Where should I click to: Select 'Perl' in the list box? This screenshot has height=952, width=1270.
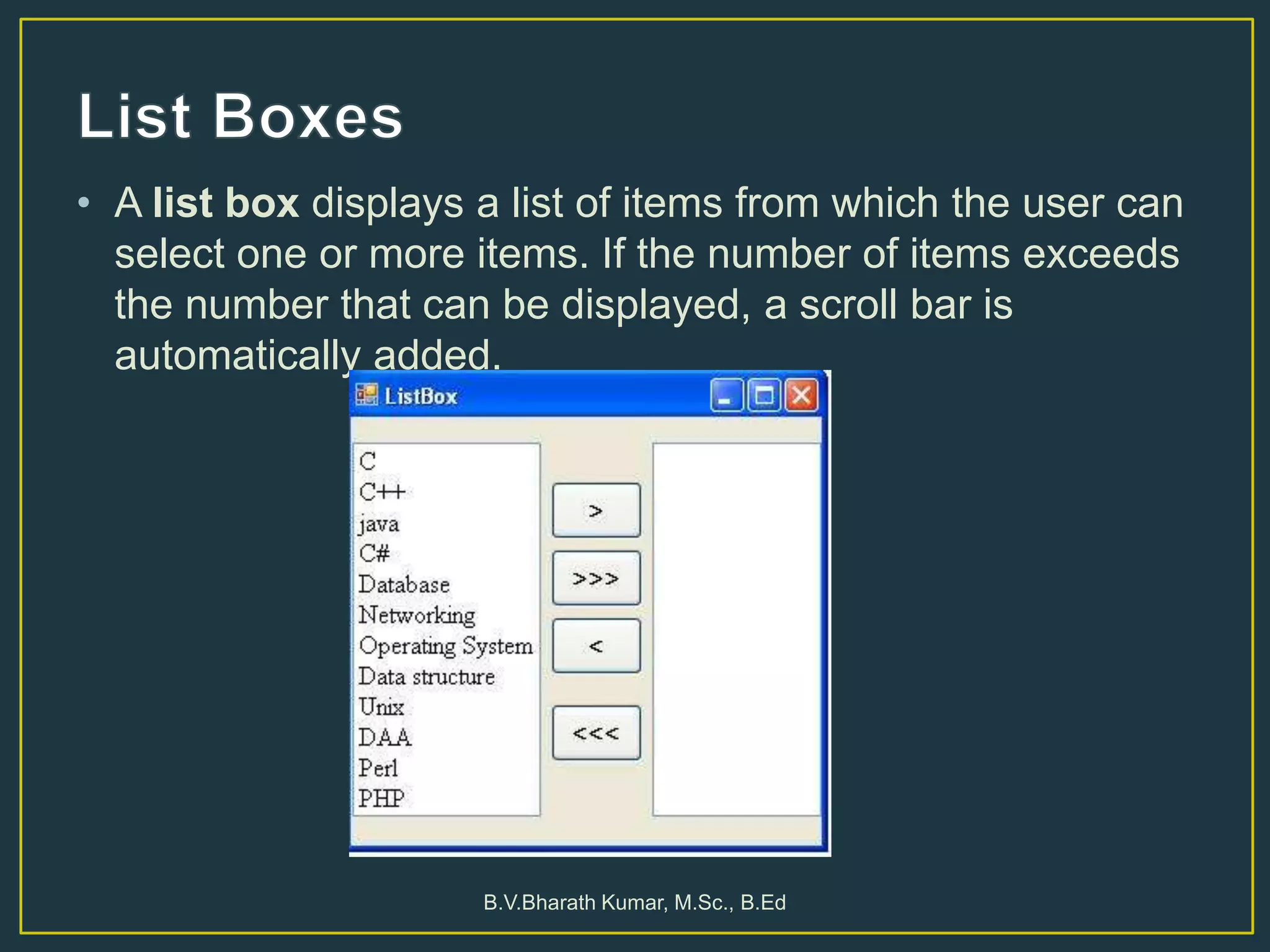click(378, 768)
